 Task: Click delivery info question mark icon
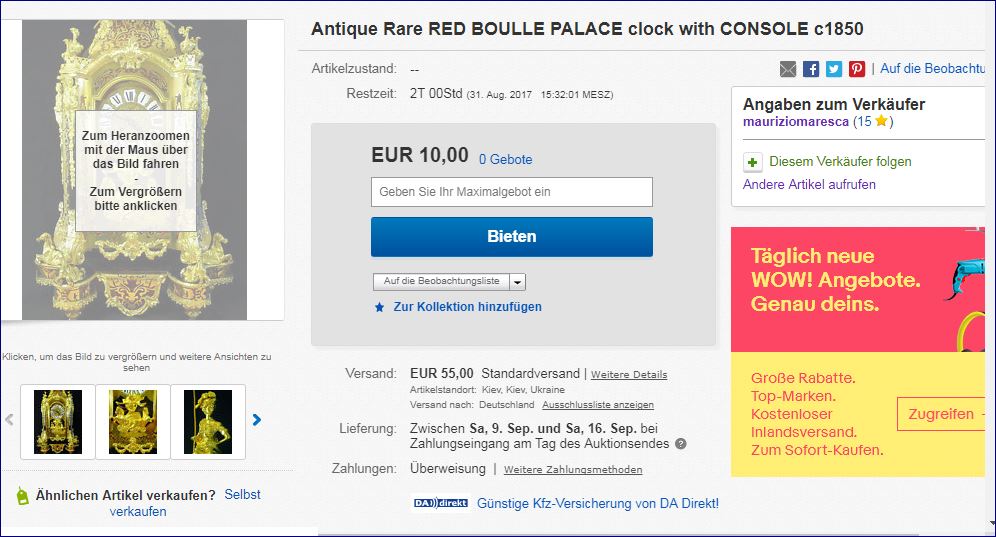click(x=681, y=444)
